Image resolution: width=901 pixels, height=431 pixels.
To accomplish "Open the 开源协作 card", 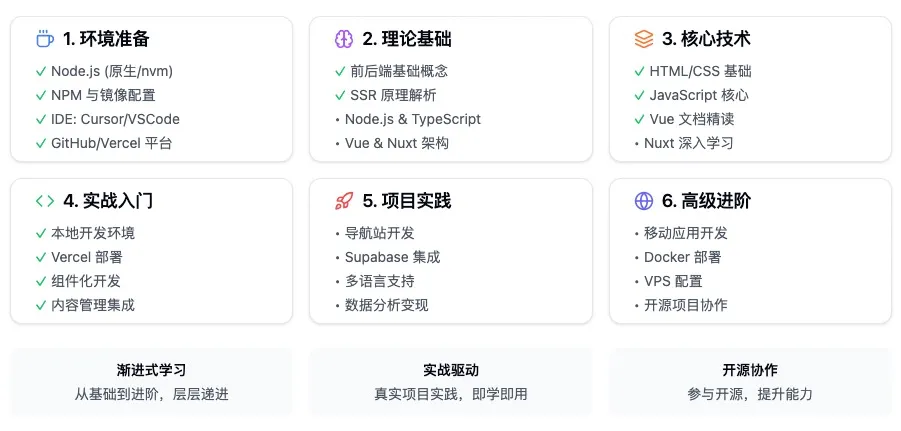I will click(750, 381).
